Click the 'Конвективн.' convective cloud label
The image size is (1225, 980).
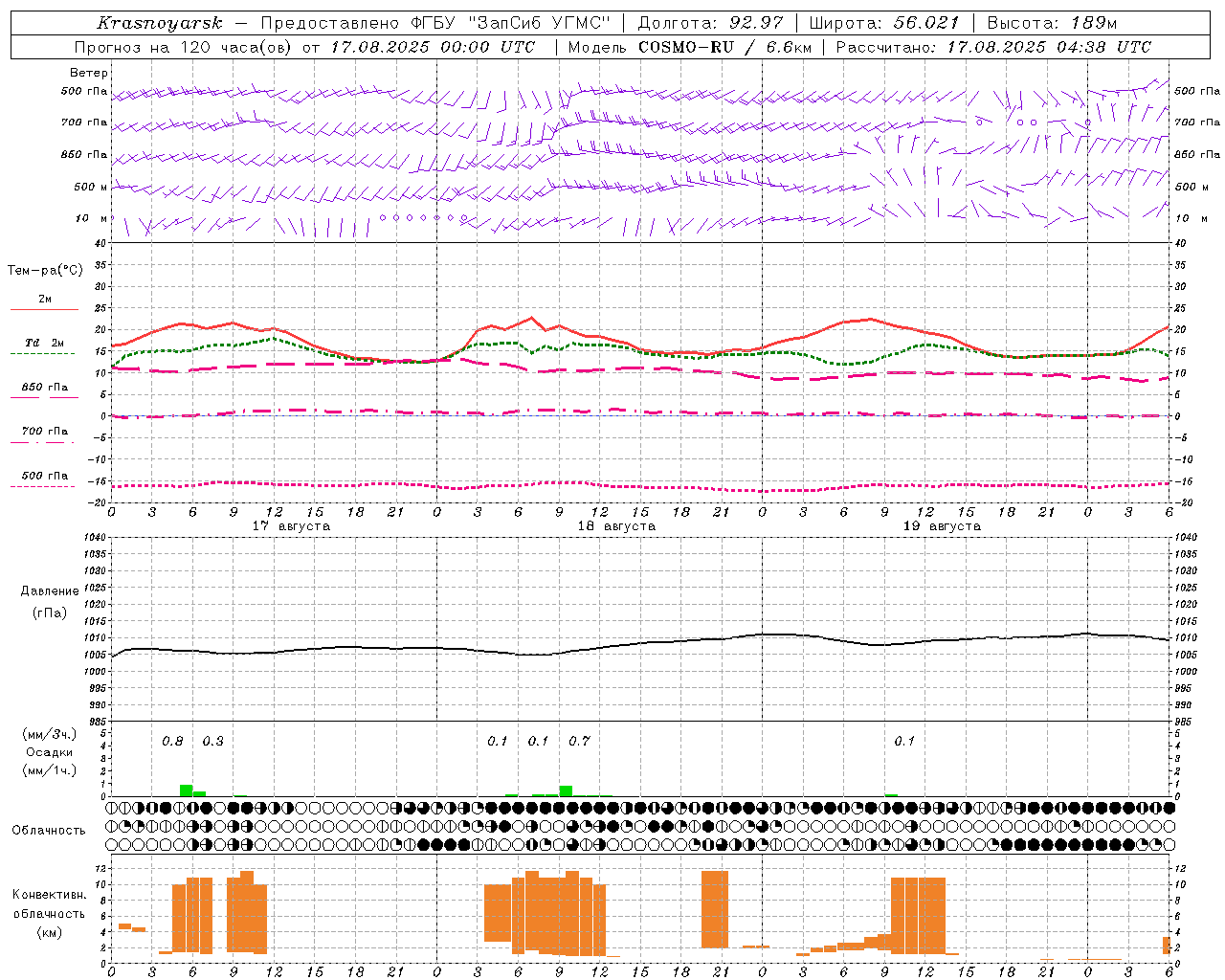pyautogui.click(x=49, y=895)
